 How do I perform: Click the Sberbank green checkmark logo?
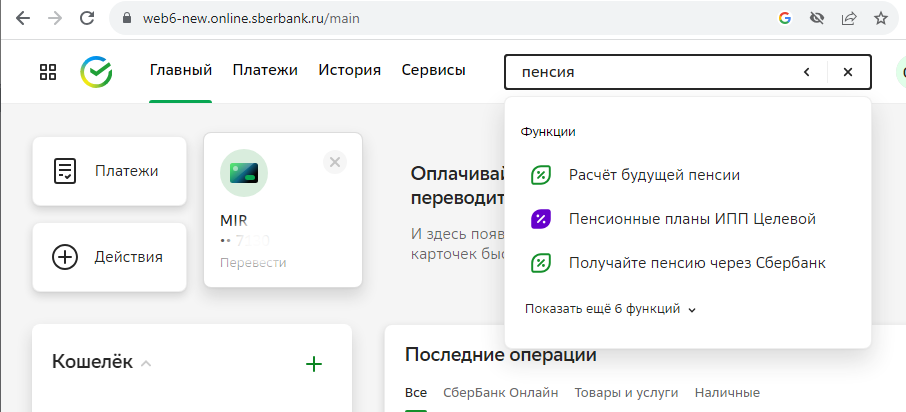96,72
